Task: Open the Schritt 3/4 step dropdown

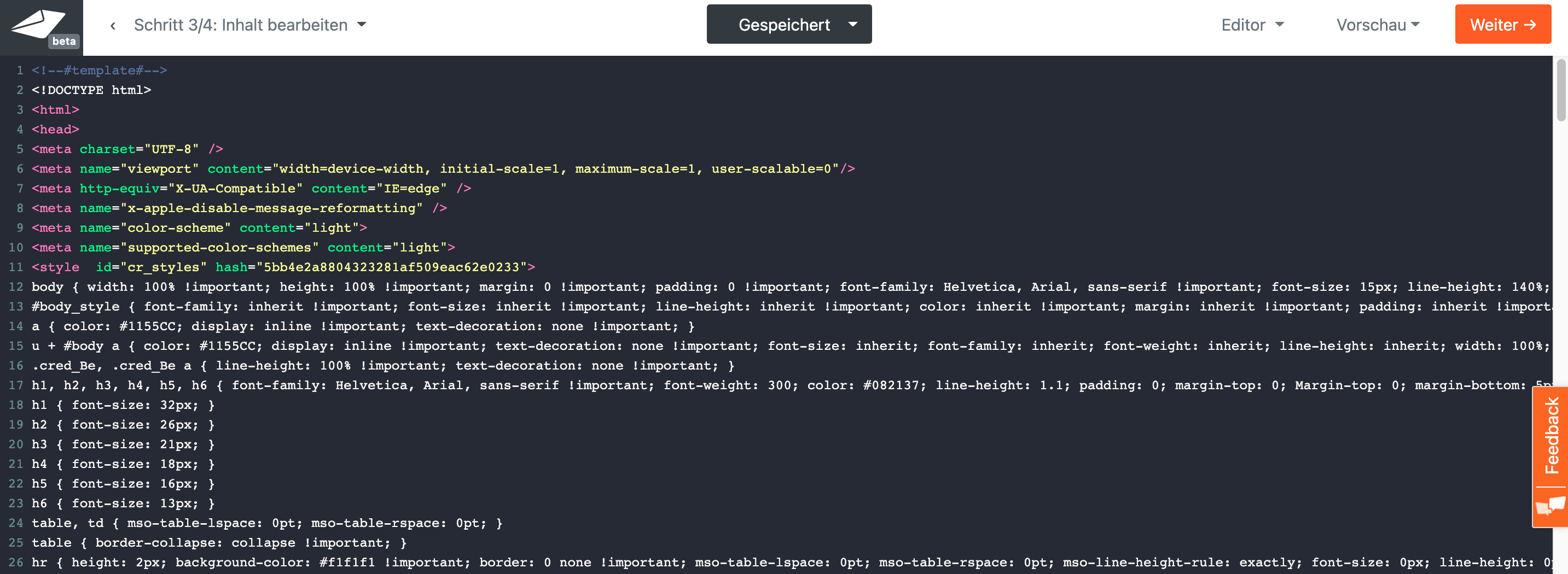Action: tap(362, 25)
